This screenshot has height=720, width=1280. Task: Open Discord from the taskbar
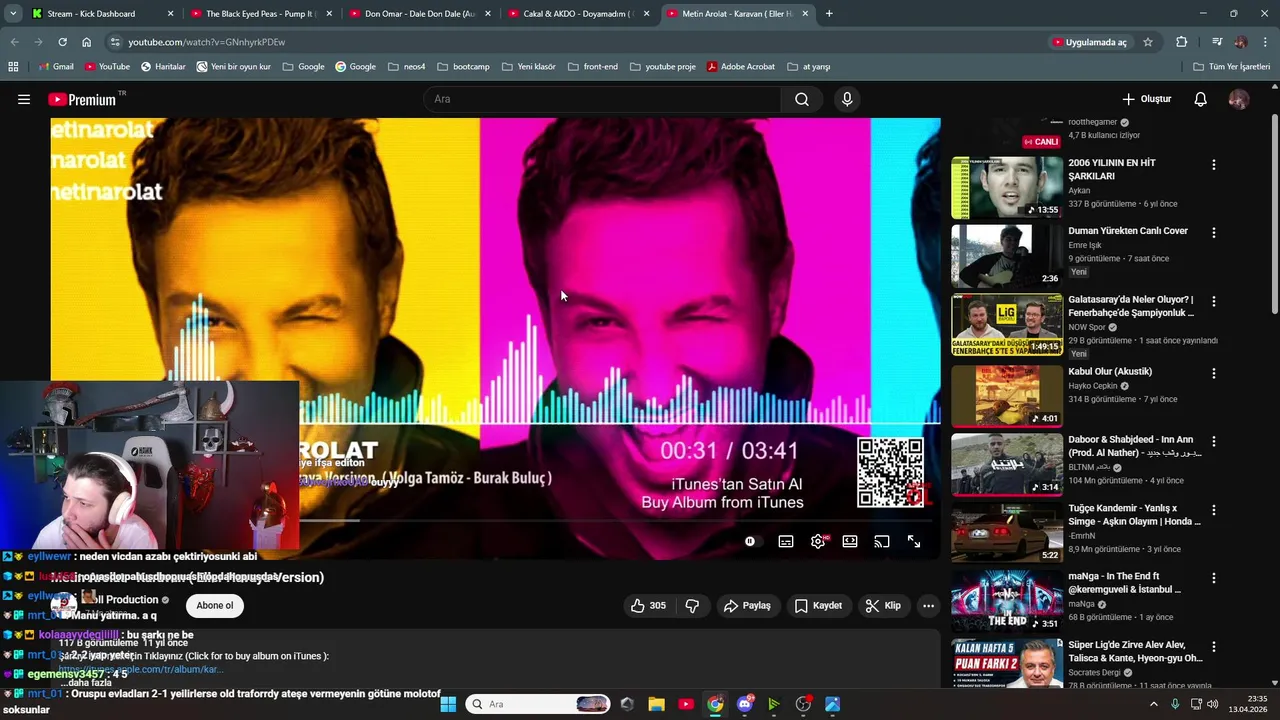pyautogui.click(x=745, y=704)
